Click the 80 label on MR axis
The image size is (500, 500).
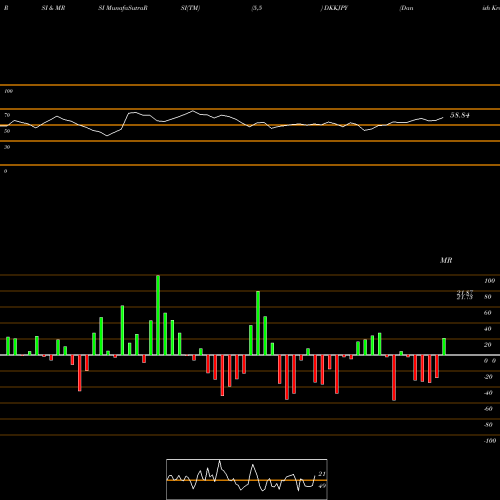[x=488, y=297]
